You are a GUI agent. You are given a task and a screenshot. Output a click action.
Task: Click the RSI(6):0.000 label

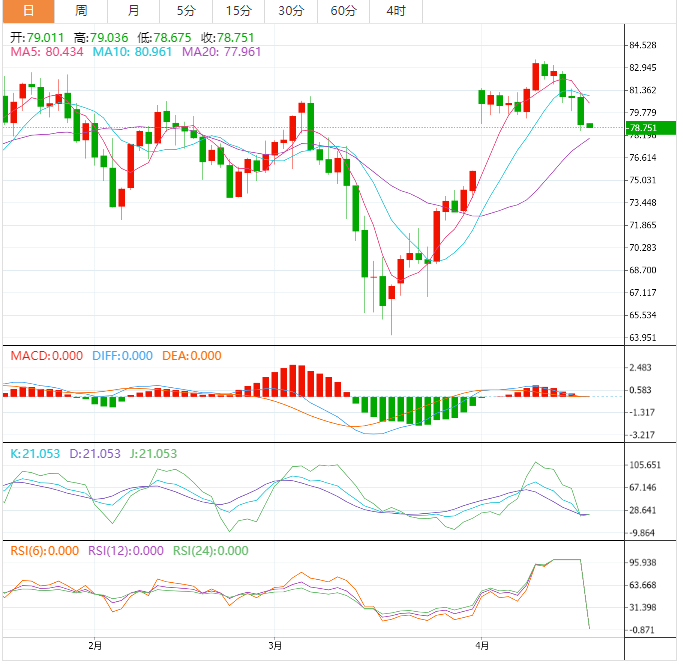point(44,551)
